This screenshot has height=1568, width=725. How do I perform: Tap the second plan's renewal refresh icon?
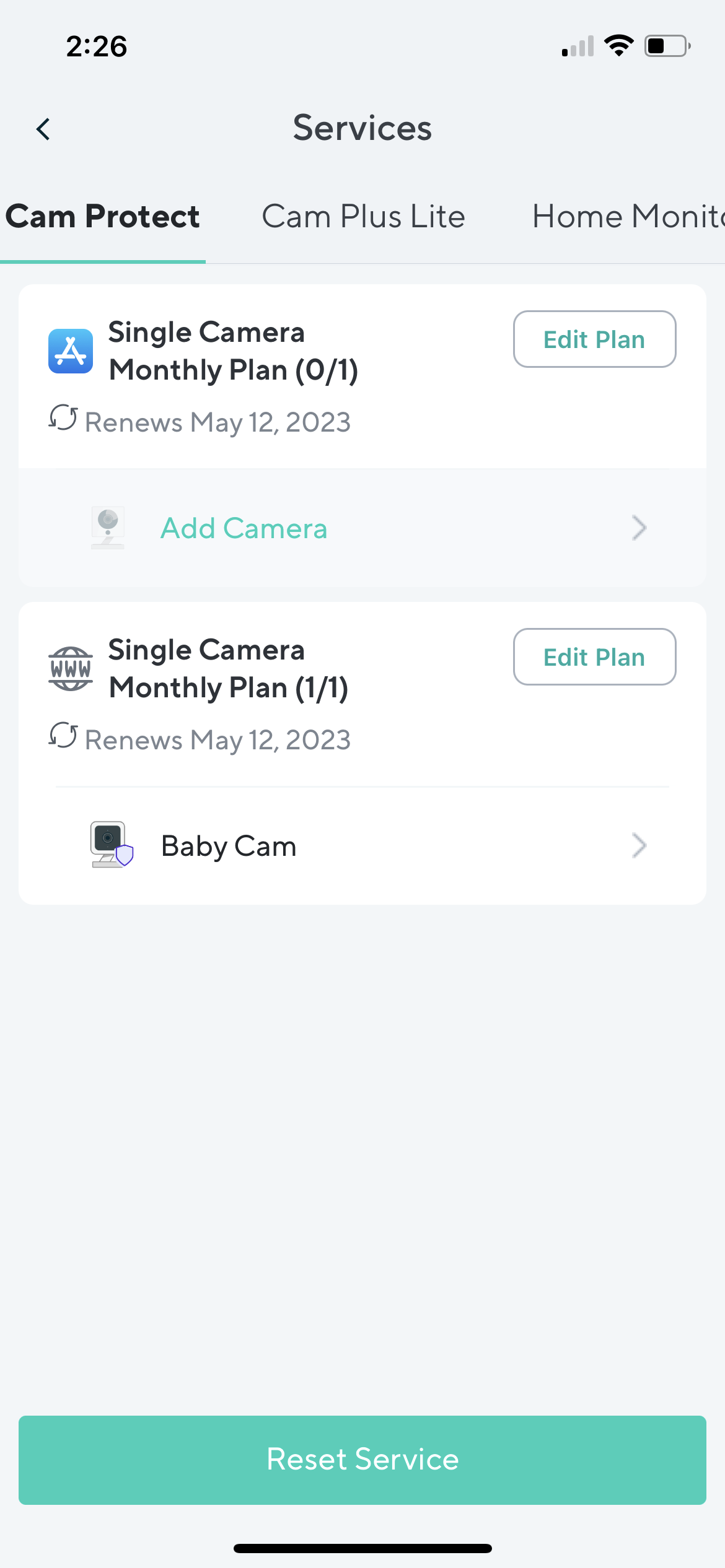[x=63, y=736]
